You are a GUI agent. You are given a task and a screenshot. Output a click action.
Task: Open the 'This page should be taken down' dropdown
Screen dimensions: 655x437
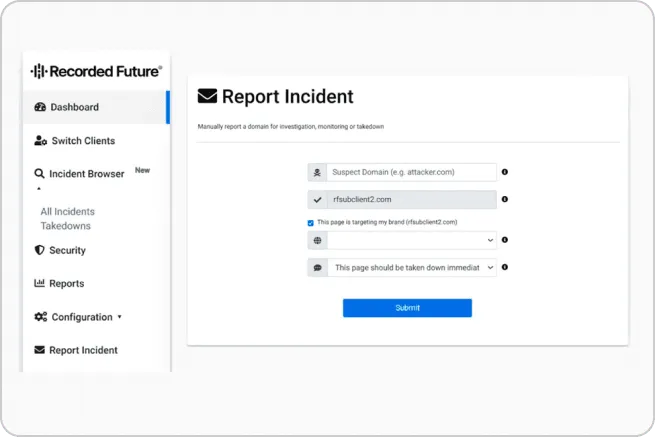point(412,268)
